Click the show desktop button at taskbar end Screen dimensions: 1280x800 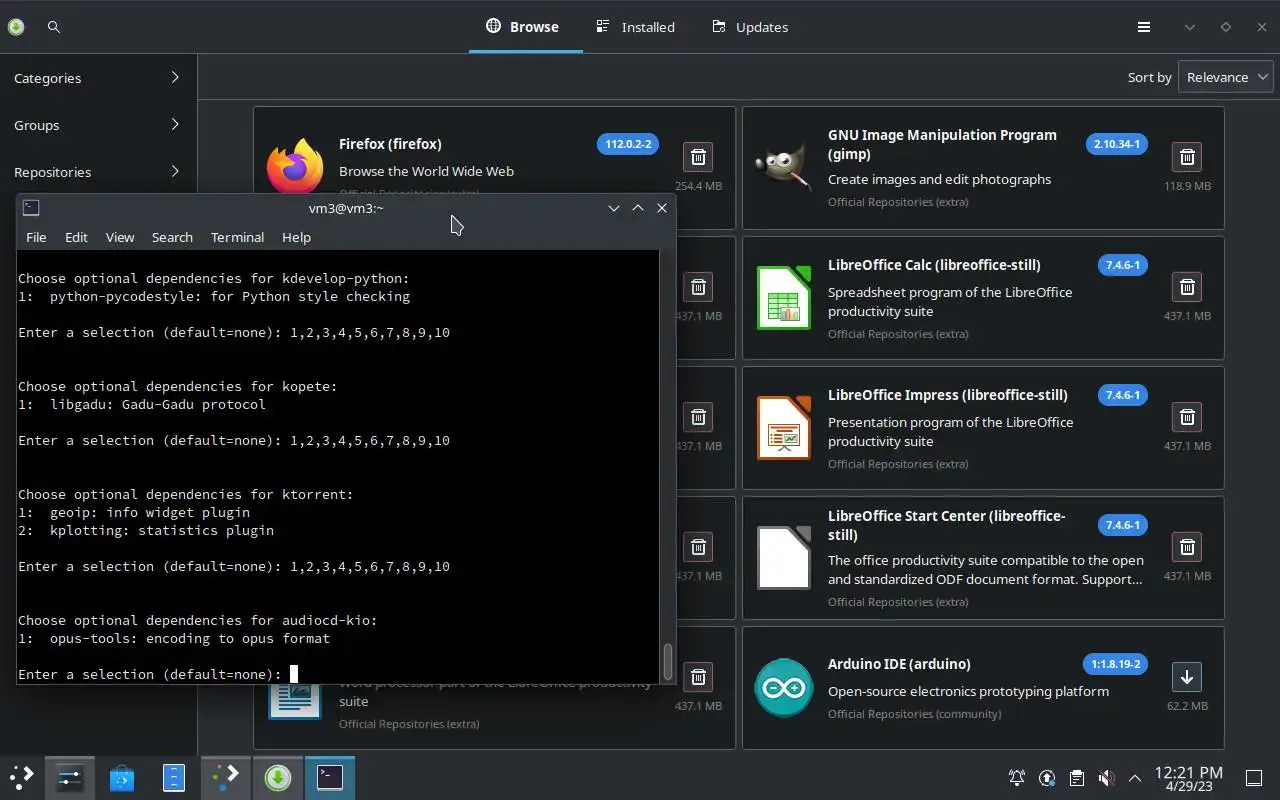(x=1254, y=778)
